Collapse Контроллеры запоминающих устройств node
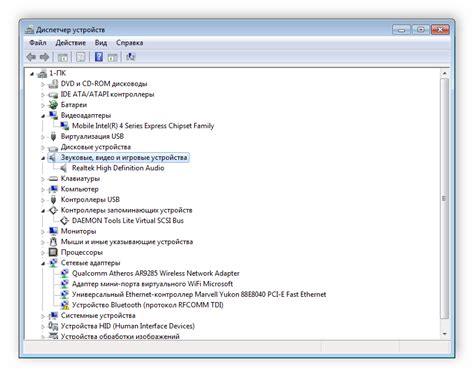This screenshot has height=377, width=474. (43, 211)
